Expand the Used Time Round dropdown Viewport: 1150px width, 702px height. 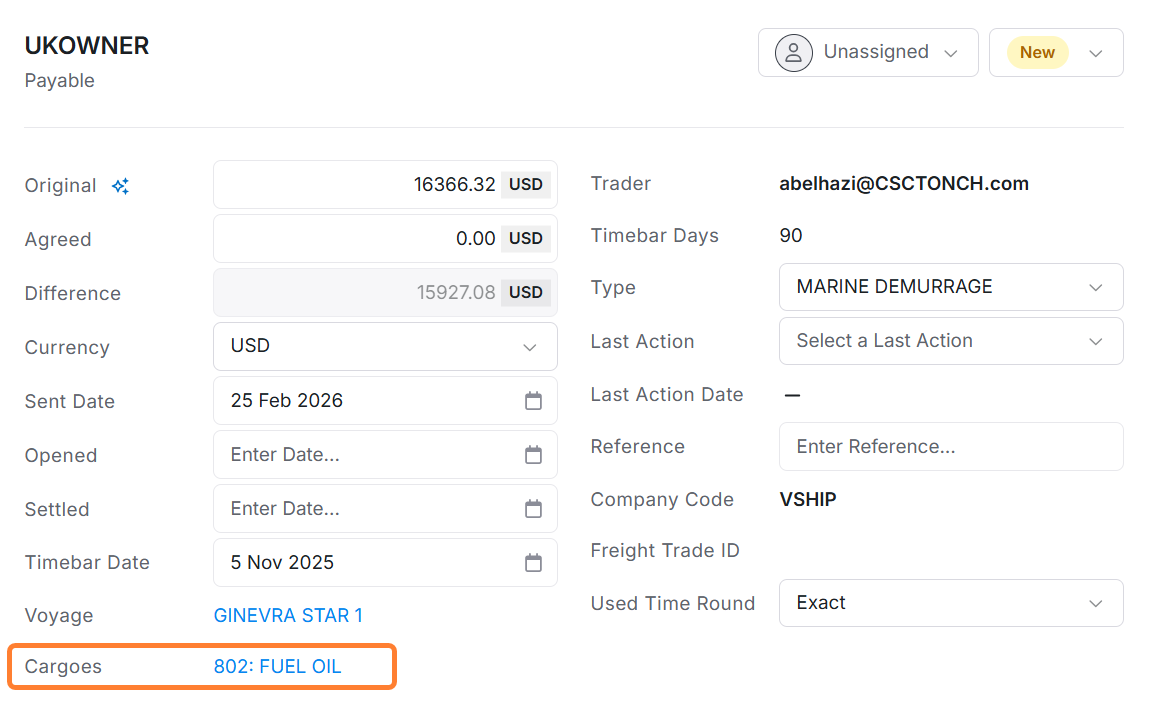tap(1095, 603)
